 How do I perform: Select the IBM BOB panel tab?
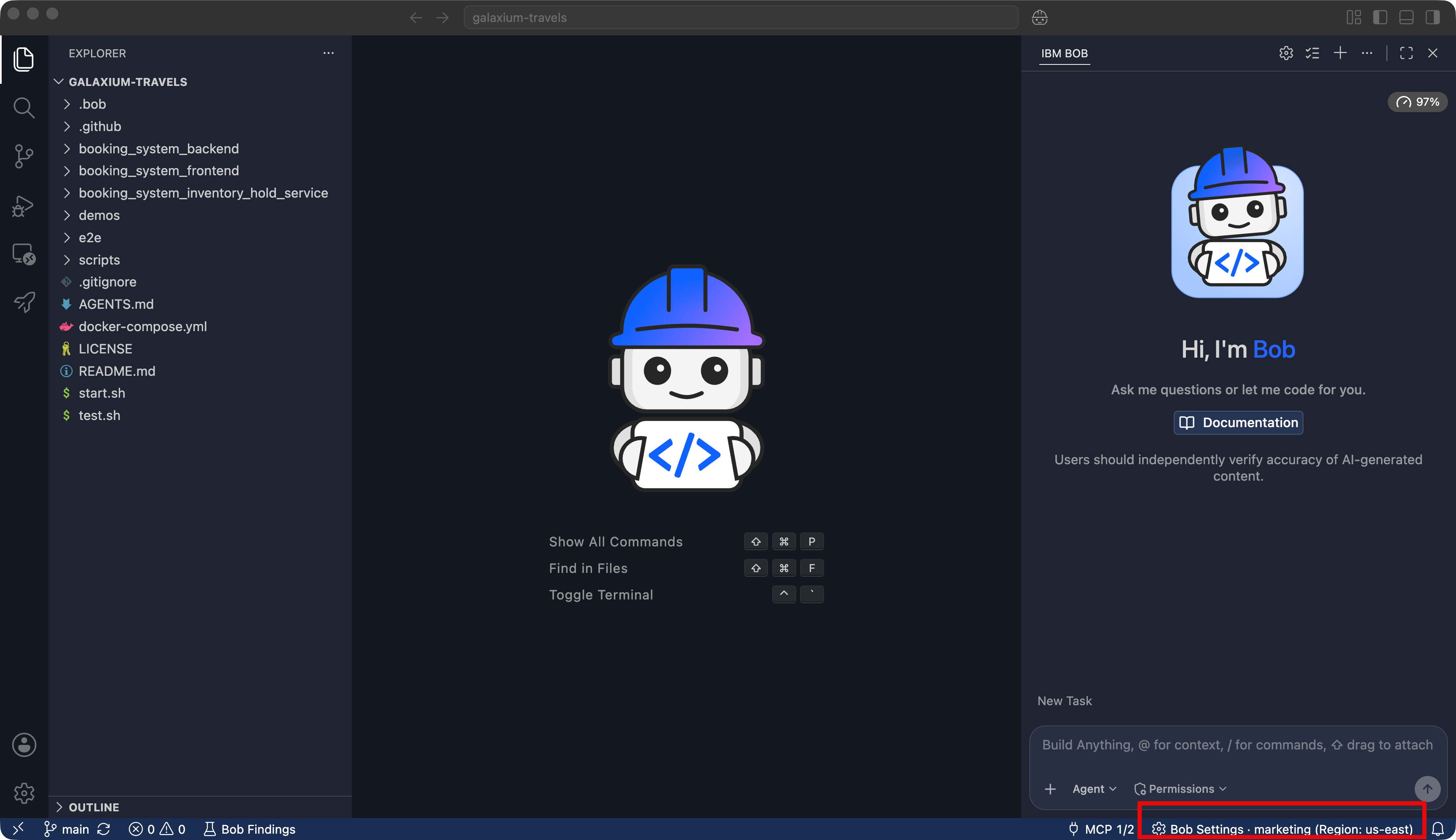(1064, 54)
